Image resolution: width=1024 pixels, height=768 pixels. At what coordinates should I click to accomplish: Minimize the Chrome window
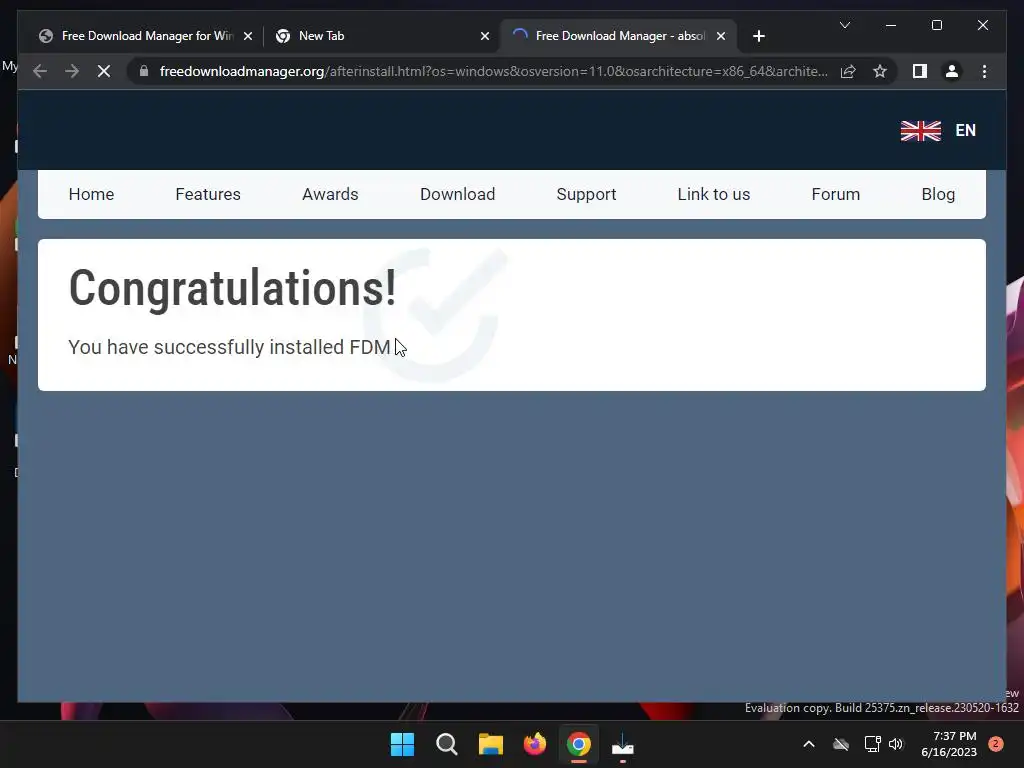point(891,25)
